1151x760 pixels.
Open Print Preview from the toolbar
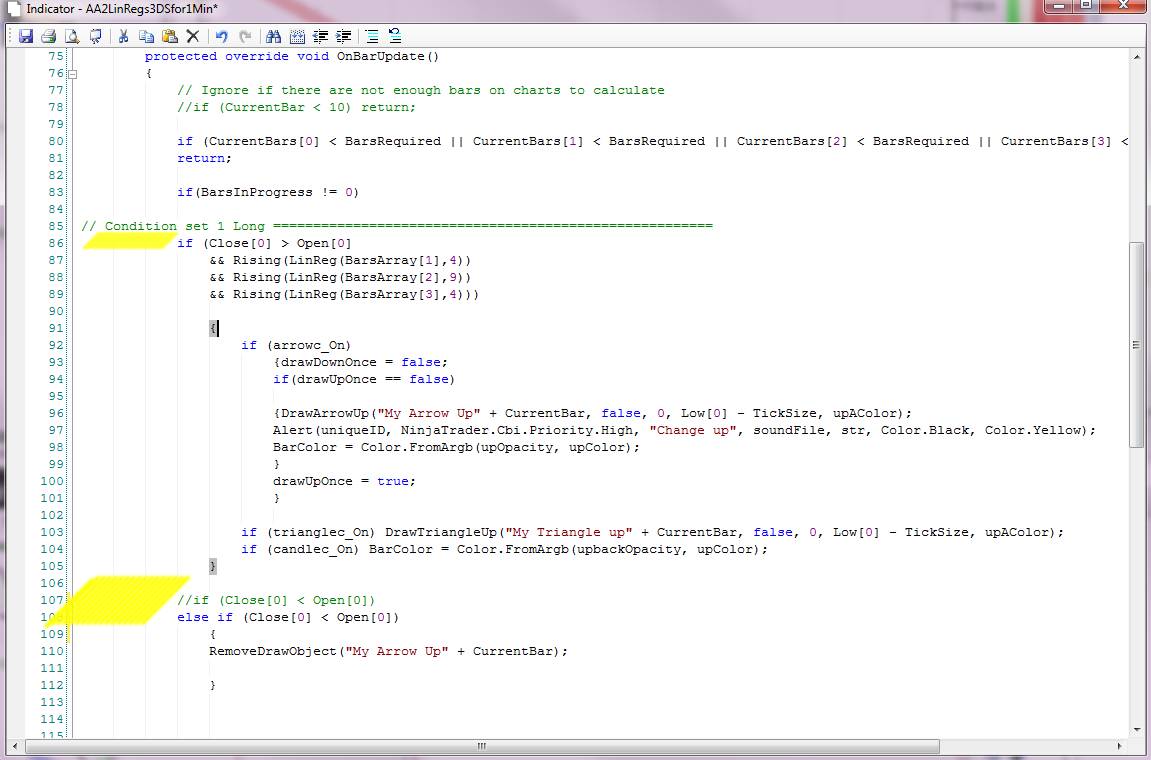[x=72, y=36]
